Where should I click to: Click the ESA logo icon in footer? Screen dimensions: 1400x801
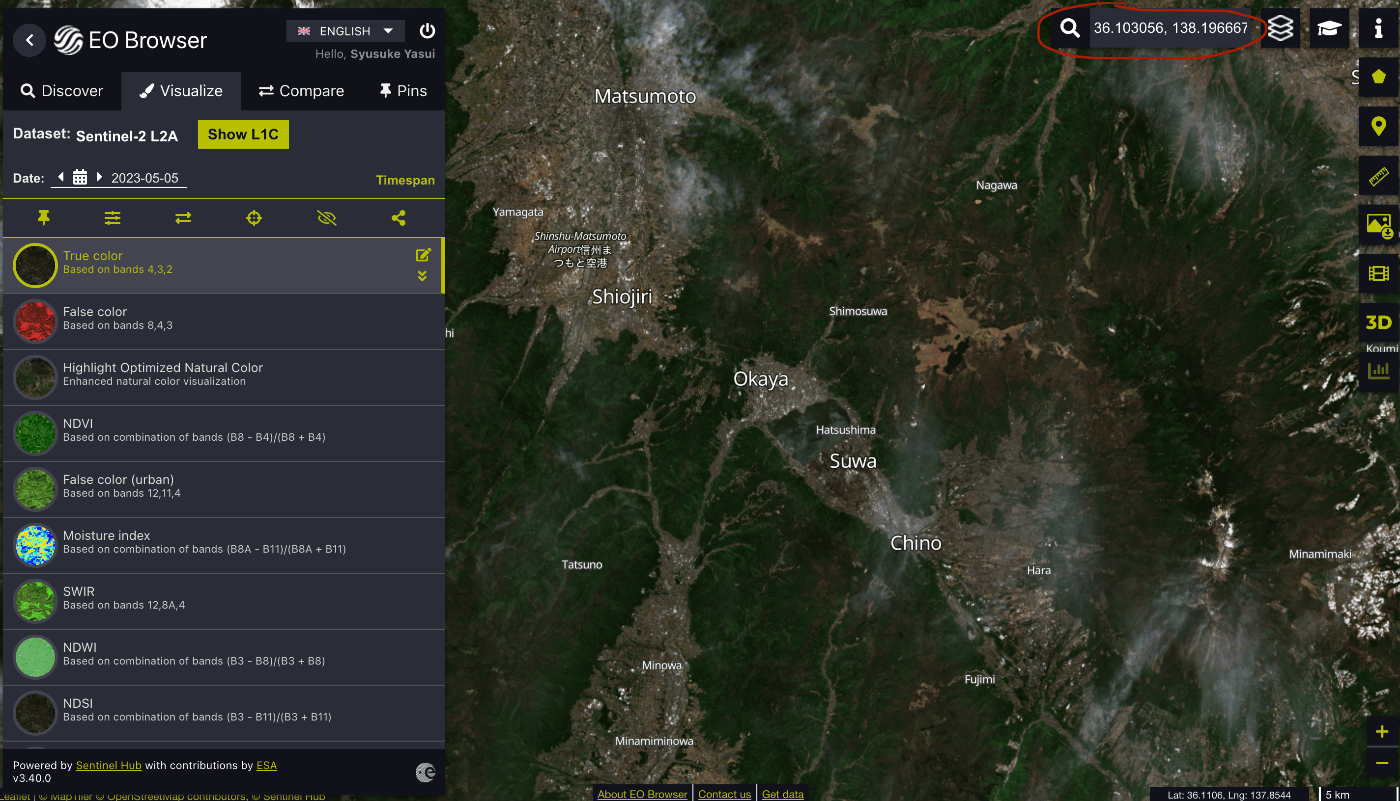tap(425, 772)
